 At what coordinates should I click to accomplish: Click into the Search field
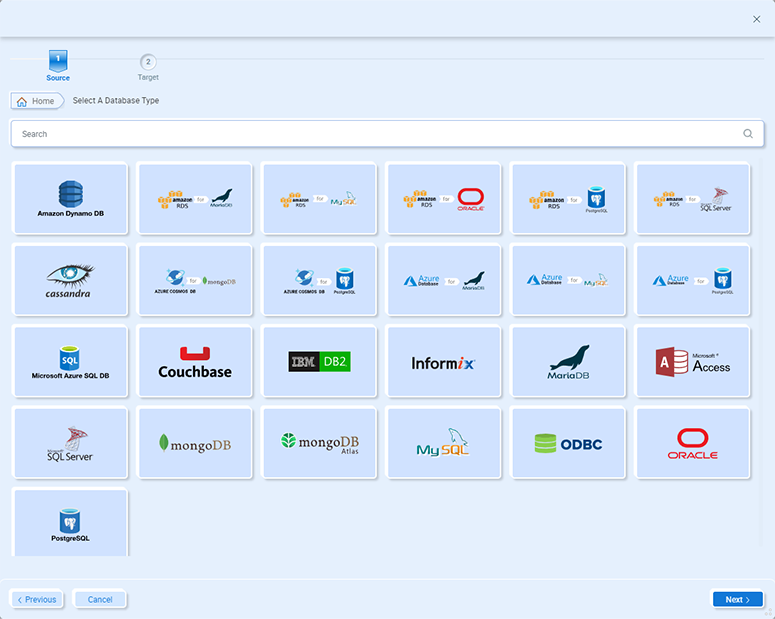pyautogui.click(x=388, y=133)
